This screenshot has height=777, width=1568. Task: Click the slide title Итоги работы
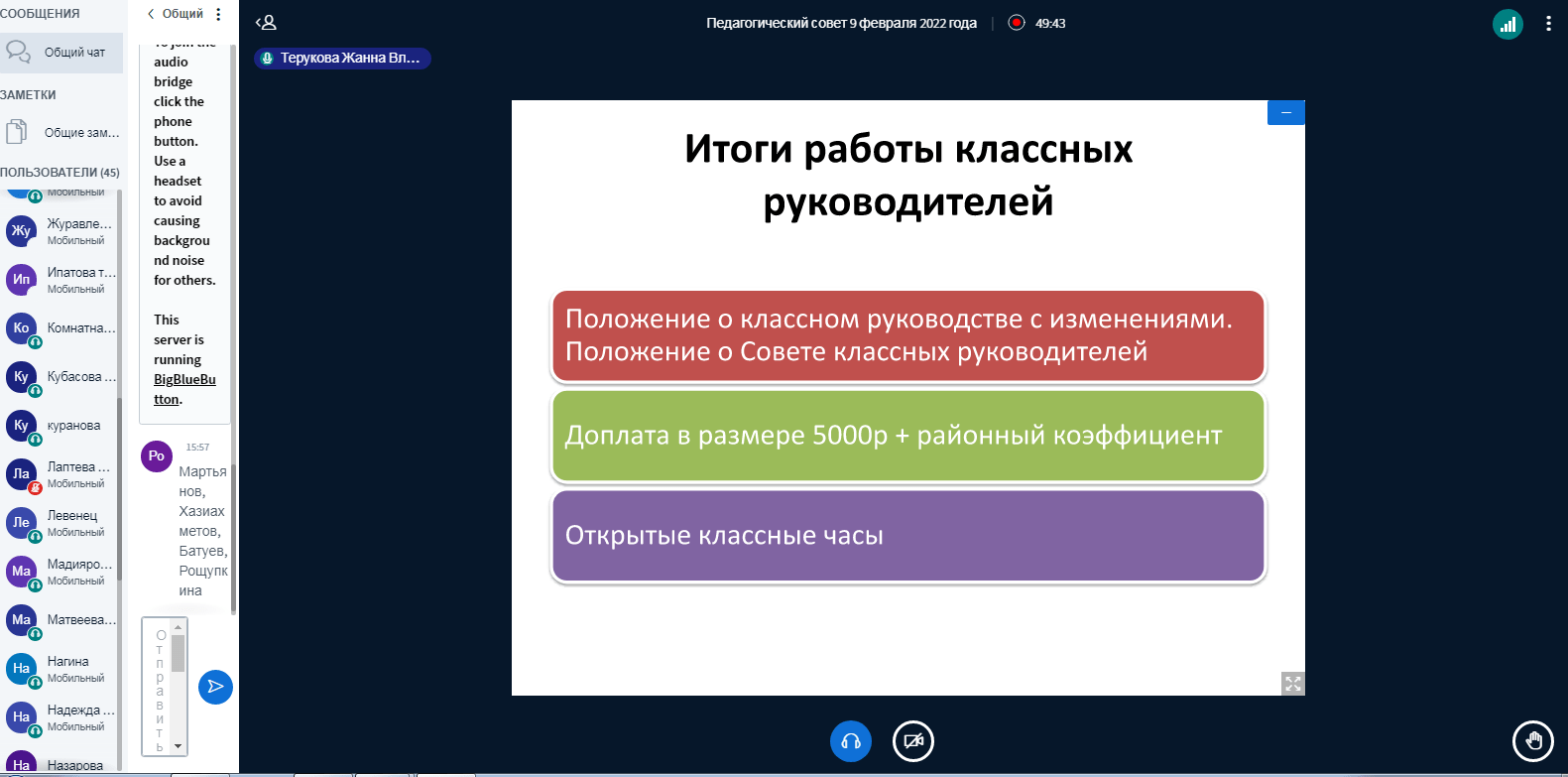908,175
